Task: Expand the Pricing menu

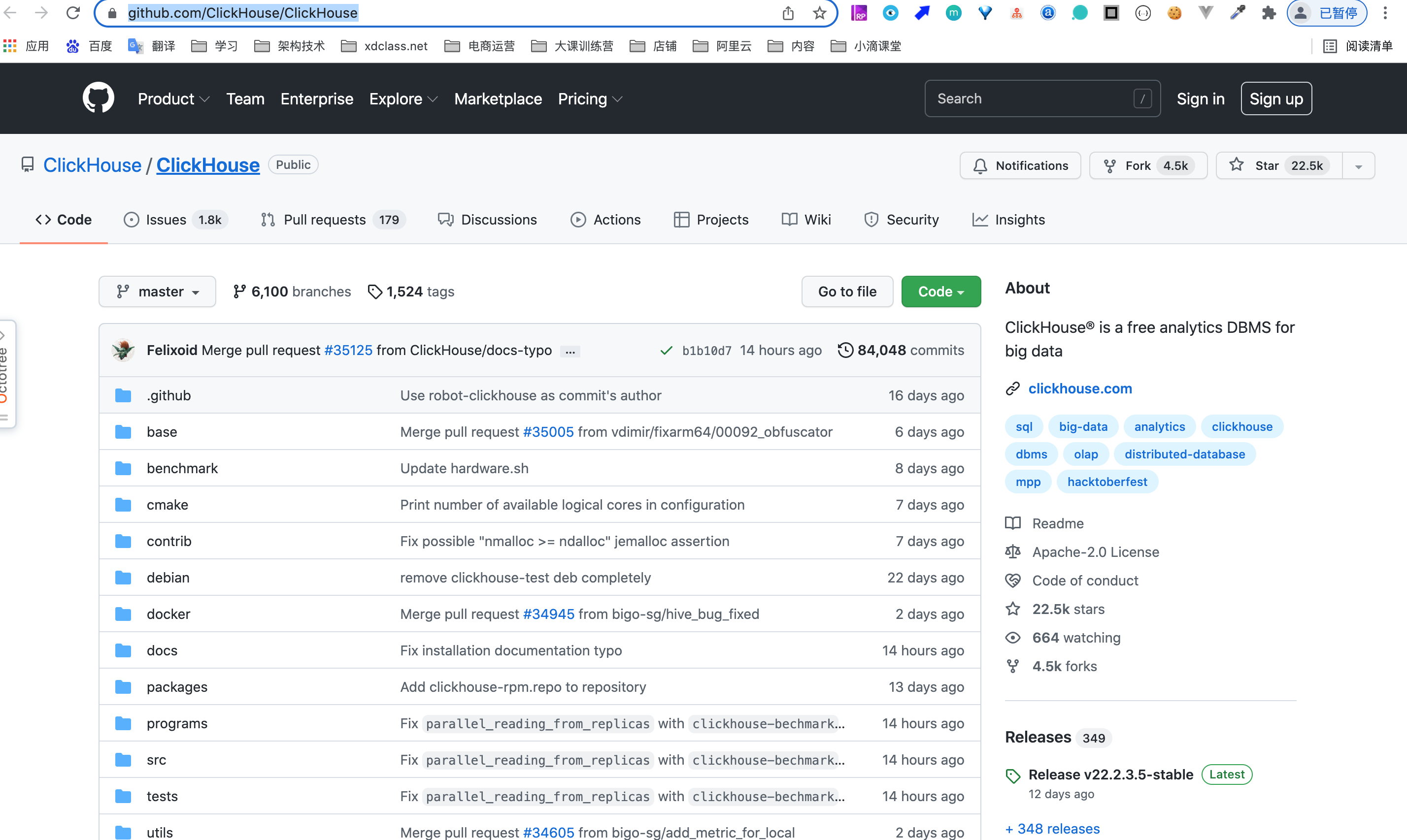Action: [x=590, y=99]
